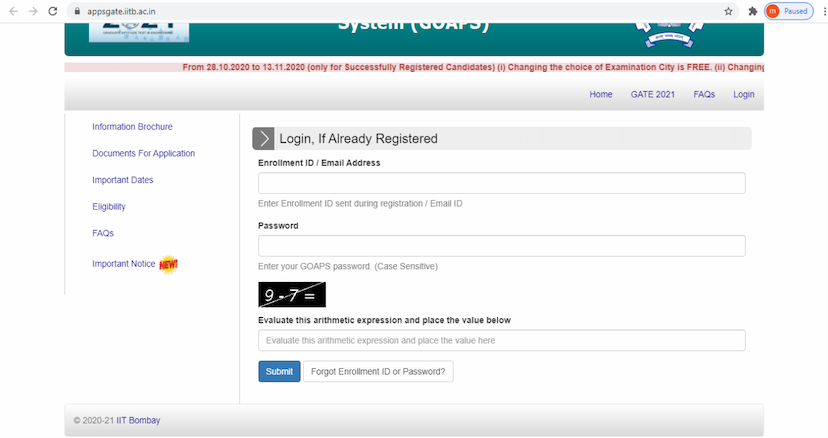Screen dimensions: 828x438
Task: Click the site padlock security icon
Action: [77, 11]
